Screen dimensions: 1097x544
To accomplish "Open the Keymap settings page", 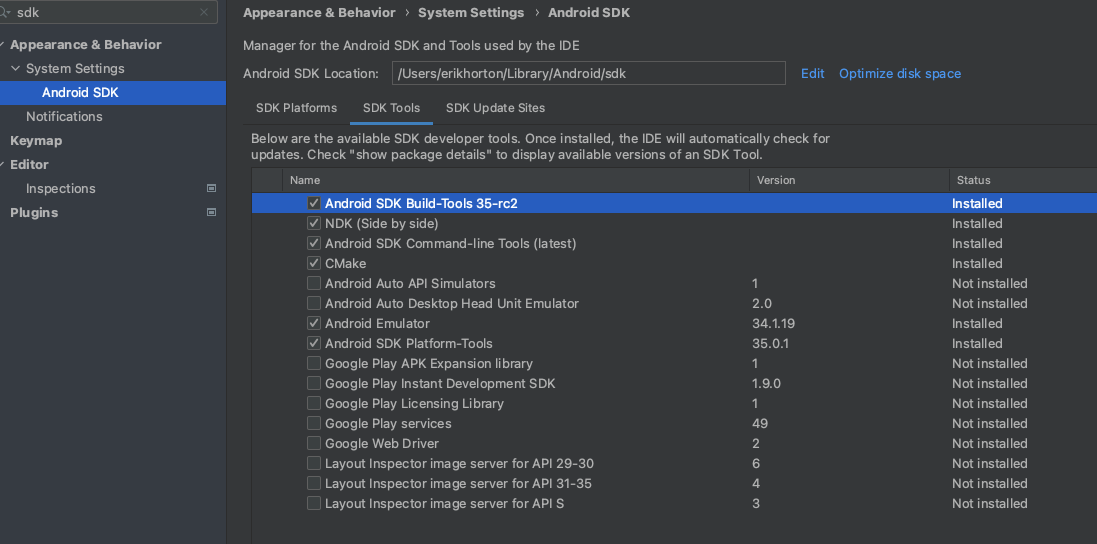I will click(36, 141).
